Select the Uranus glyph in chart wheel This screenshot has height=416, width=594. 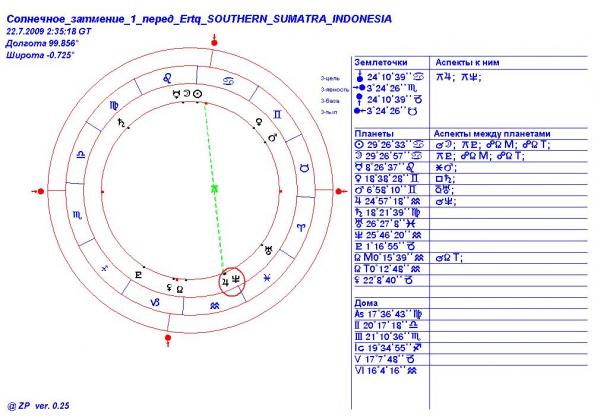pos(269,250)
